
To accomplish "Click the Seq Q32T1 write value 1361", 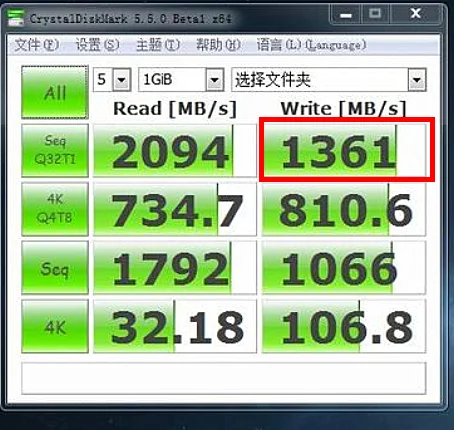I will click(344, 150).
